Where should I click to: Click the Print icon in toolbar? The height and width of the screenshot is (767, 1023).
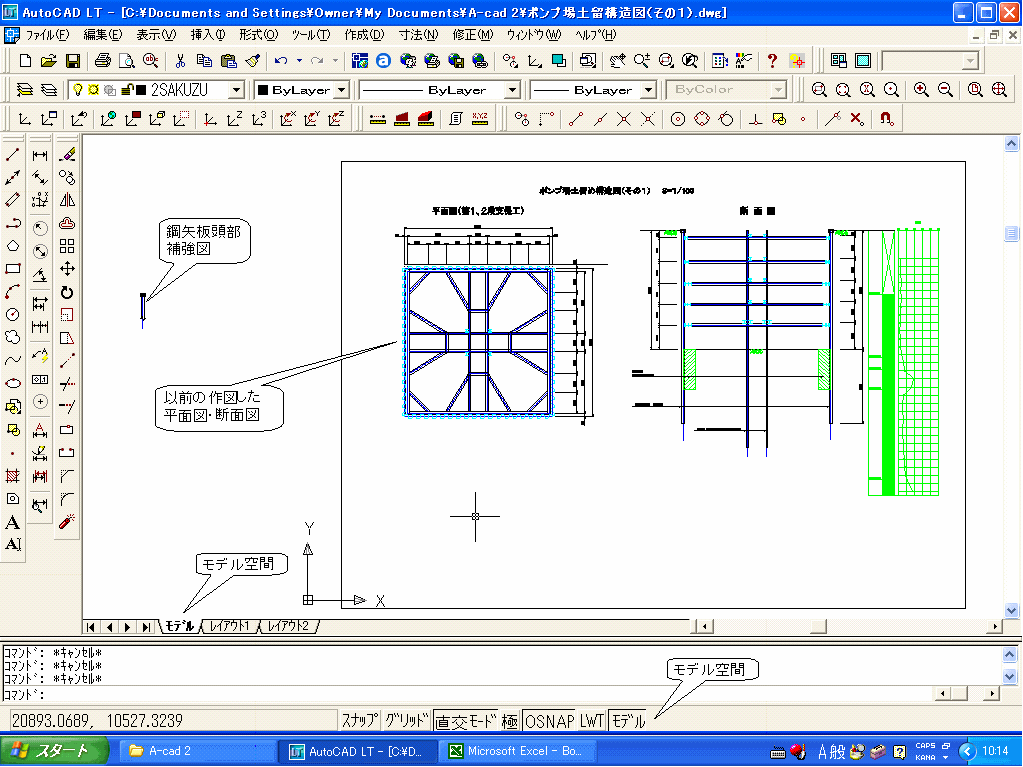(x=102, y=61)
